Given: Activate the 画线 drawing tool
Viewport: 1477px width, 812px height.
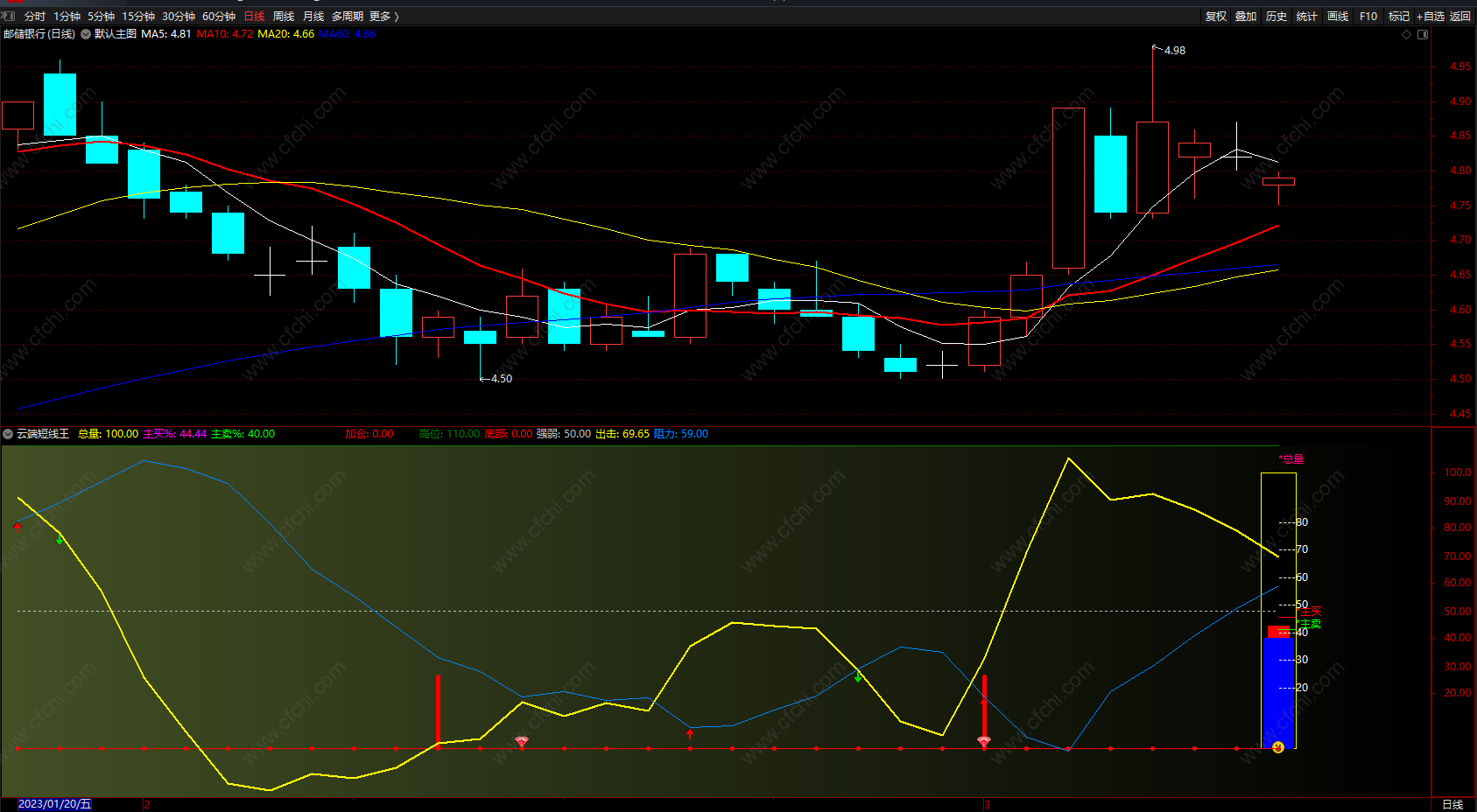Looking at the screenshot, I should coord(1338,17).
